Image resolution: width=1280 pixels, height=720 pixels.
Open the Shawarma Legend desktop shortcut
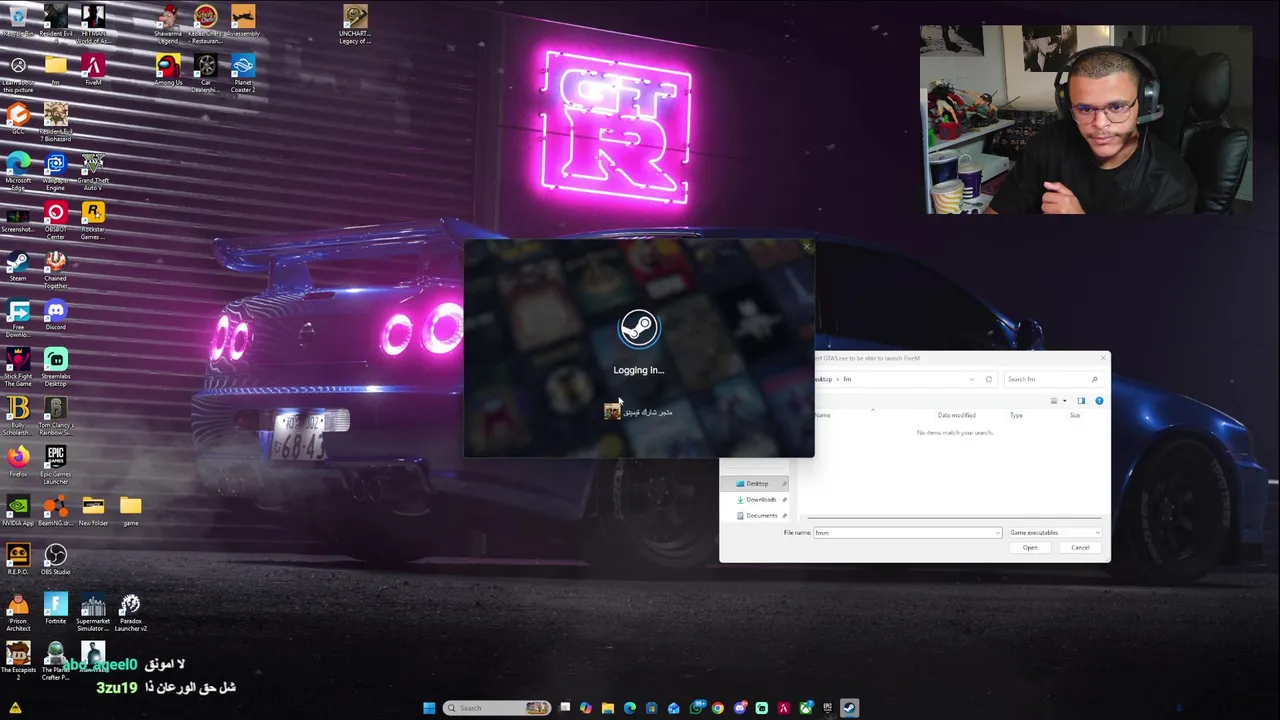click(168, 24)
